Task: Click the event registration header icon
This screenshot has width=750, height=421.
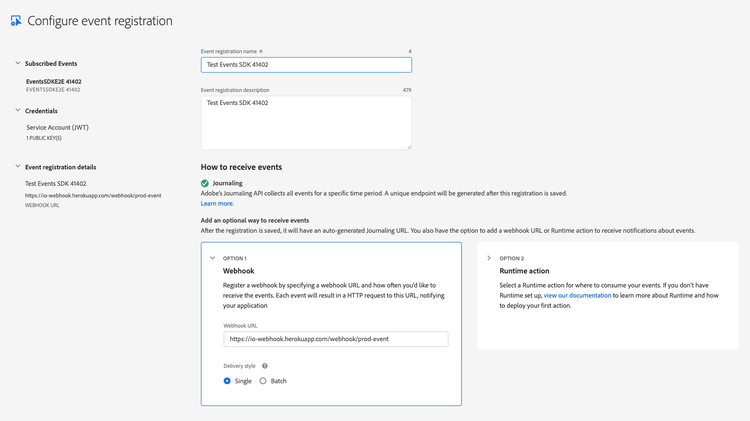Action: pyautogui.click(x=15, y=21)
